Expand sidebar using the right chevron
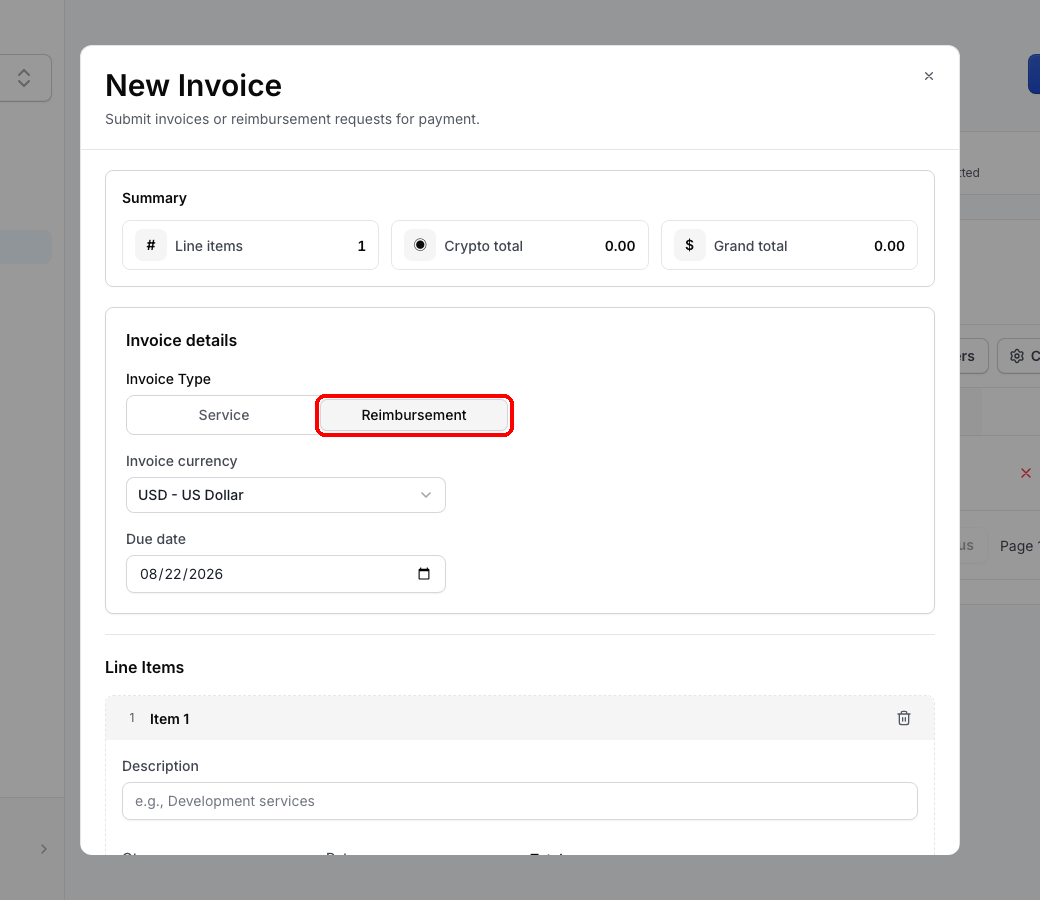This screenshot has height=900, width=1040. click(44, 849)
